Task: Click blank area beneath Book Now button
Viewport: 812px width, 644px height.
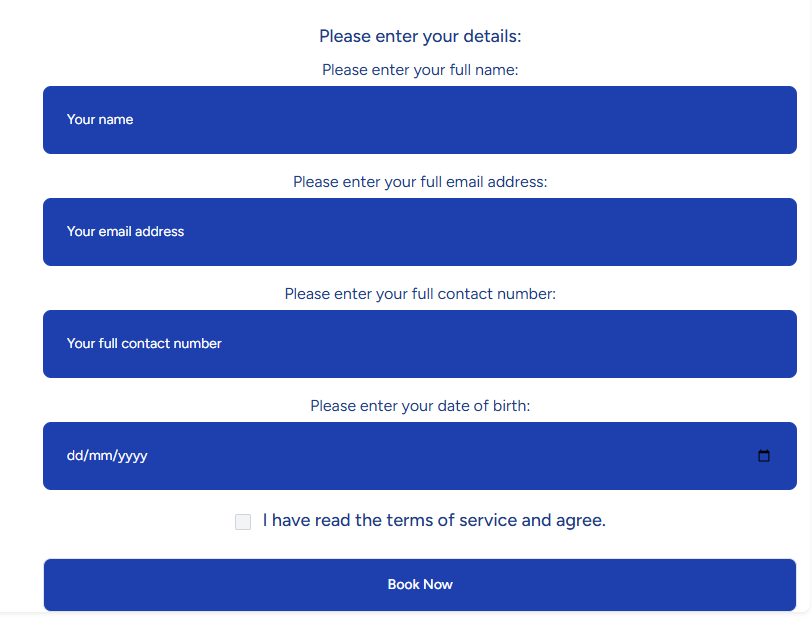Action: click(420, 628)
